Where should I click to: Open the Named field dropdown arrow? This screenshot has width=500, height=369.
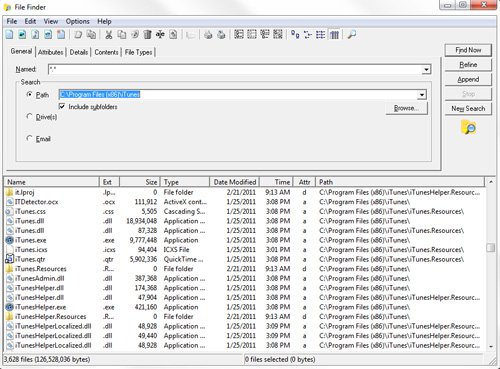click(426, 69)
